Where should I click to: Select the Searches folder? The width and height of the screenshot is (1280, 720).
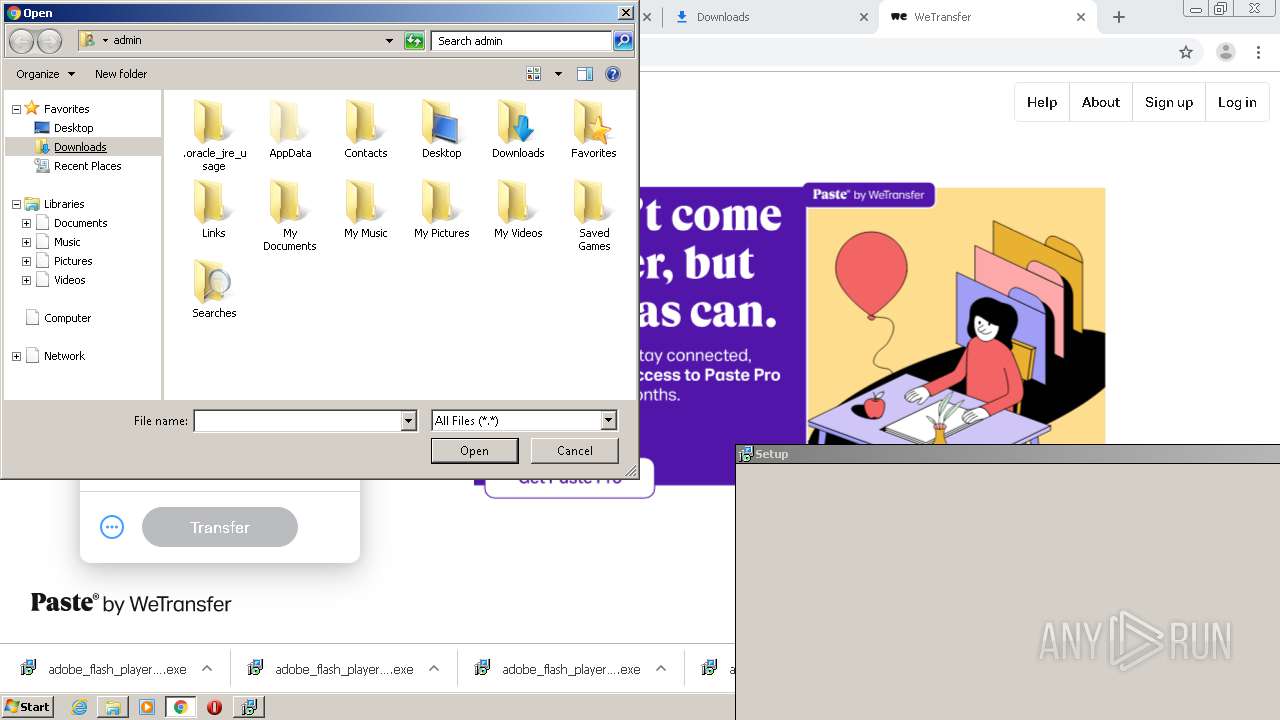tap(214, 289)
